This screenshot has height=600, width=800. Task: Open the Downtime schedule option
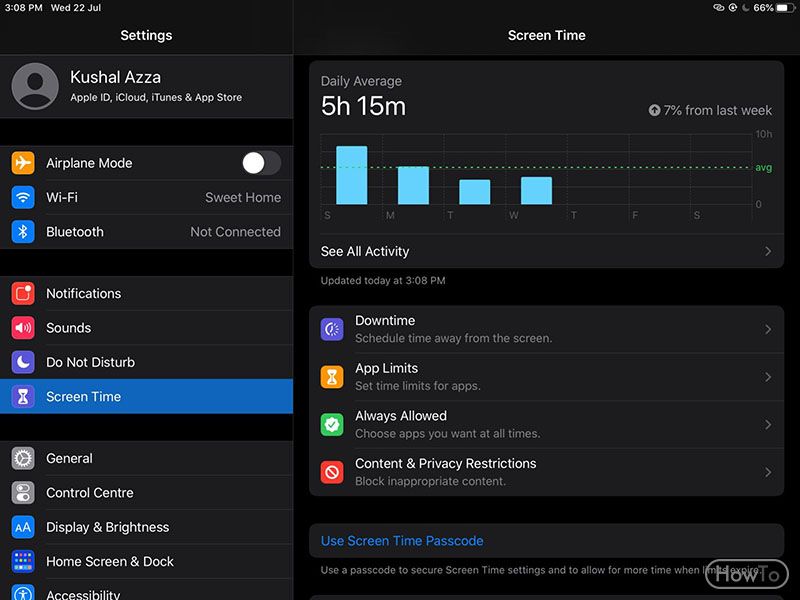coord(546,330)
